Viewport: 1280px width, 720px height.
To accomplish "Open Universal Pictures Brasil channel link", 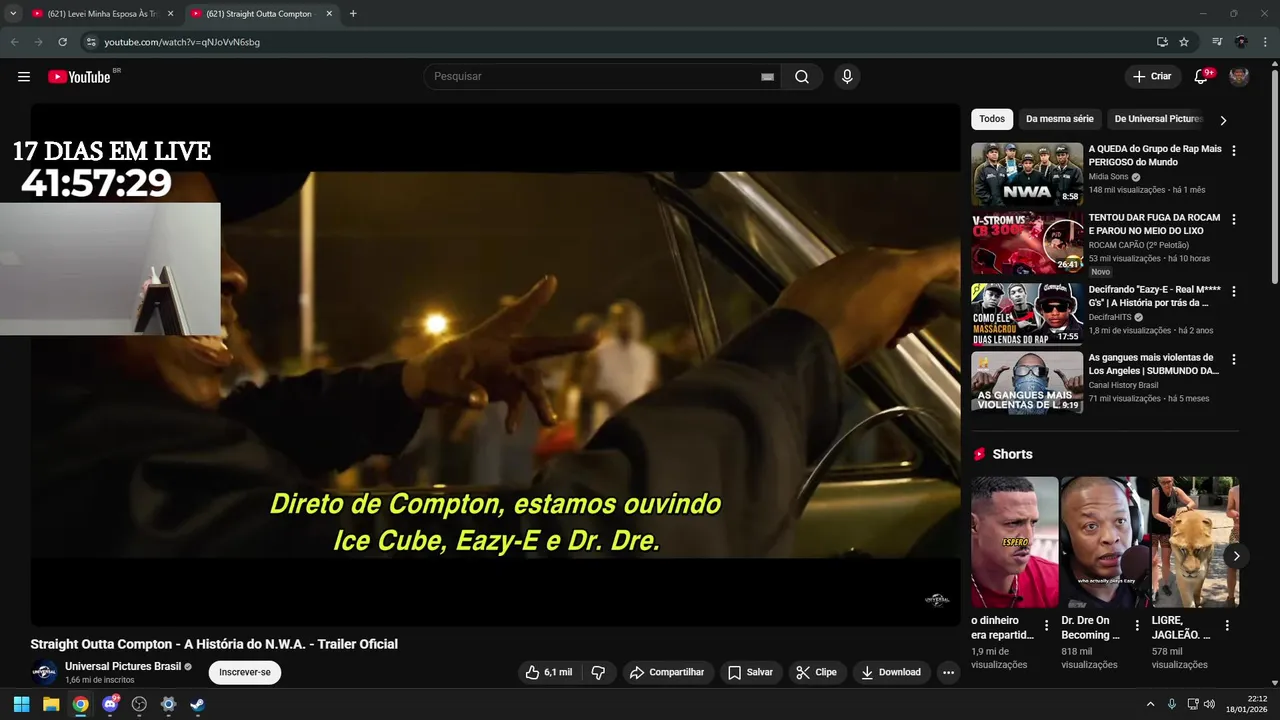I will click(123, 666).
